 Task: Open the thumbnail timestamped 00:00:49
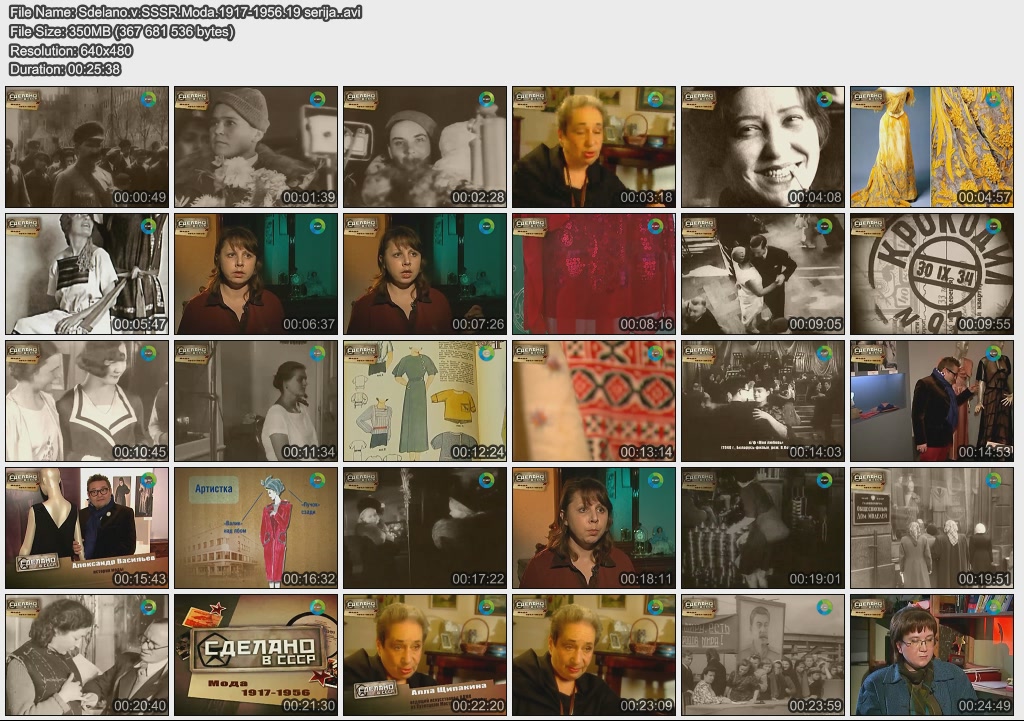tap(87, 147)
